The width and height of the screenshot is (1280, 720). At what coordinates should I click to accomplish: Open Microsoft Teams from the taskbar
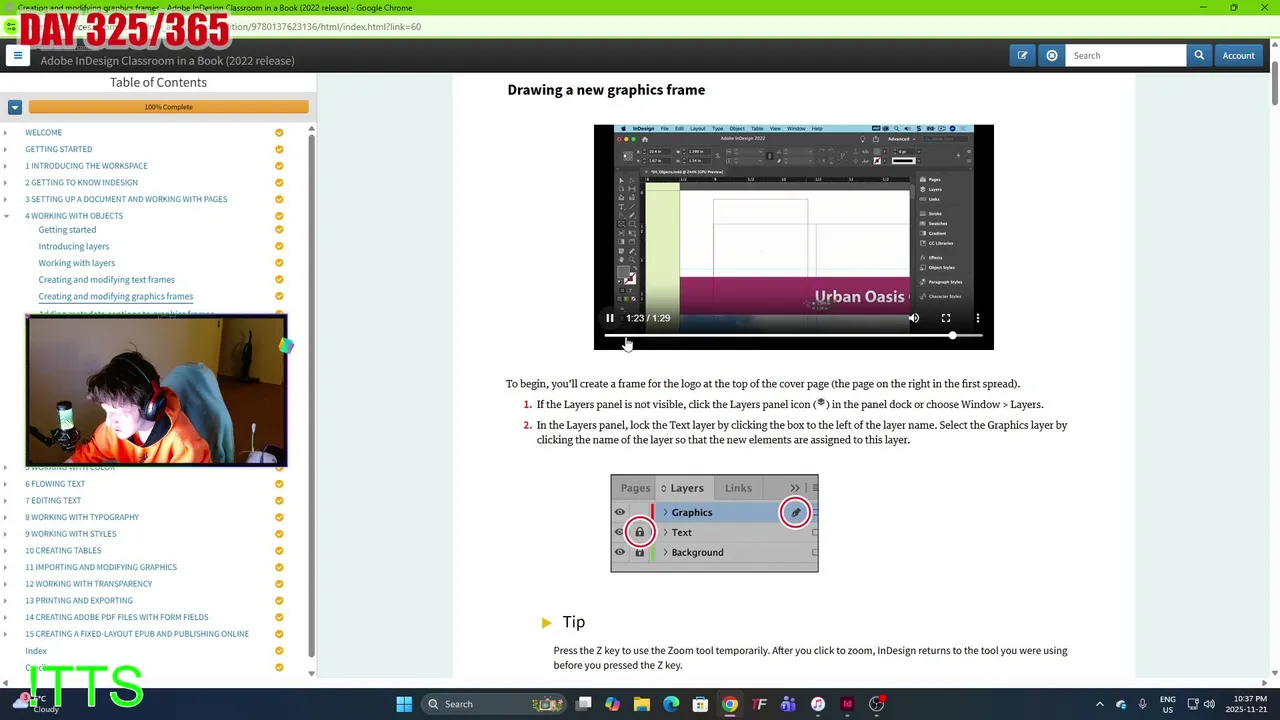789,704
